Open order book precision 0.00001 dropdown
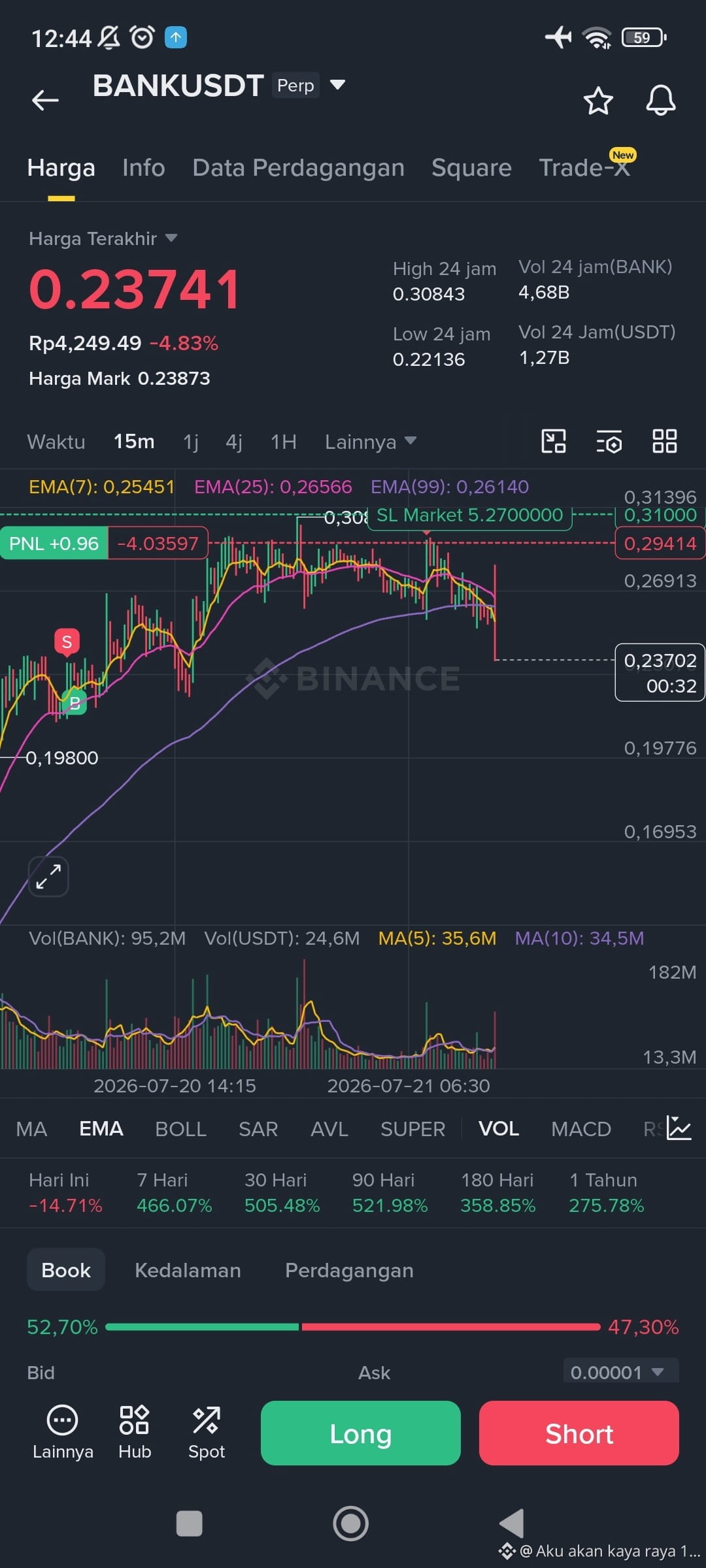 [621, 1372]
